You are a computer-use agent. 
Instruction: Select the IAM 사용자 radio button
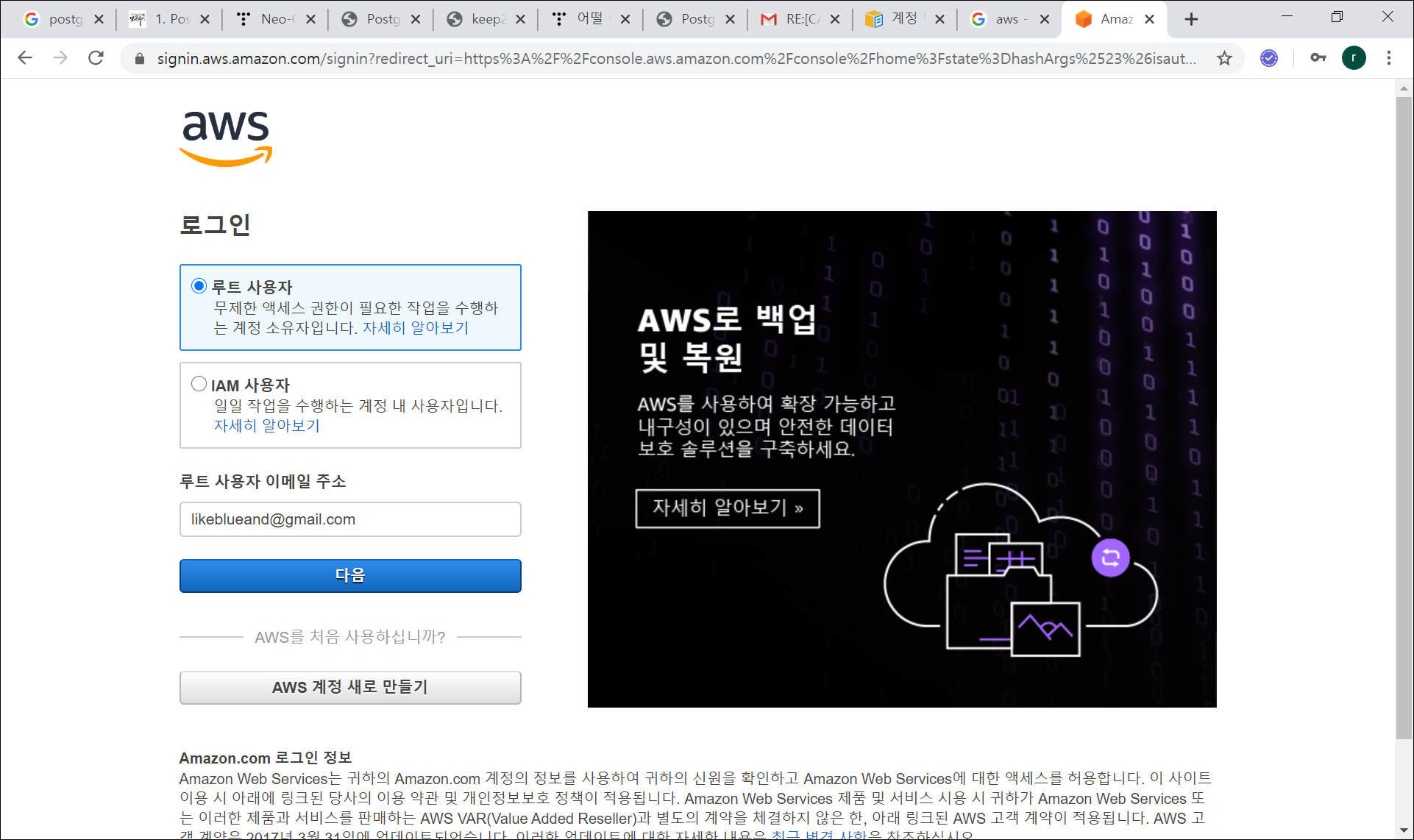(199, 384)
